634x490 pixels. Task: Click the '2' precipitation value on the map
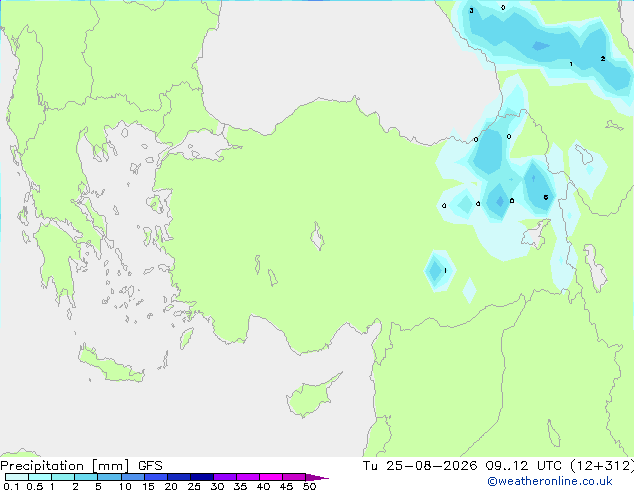pos(603,59)
